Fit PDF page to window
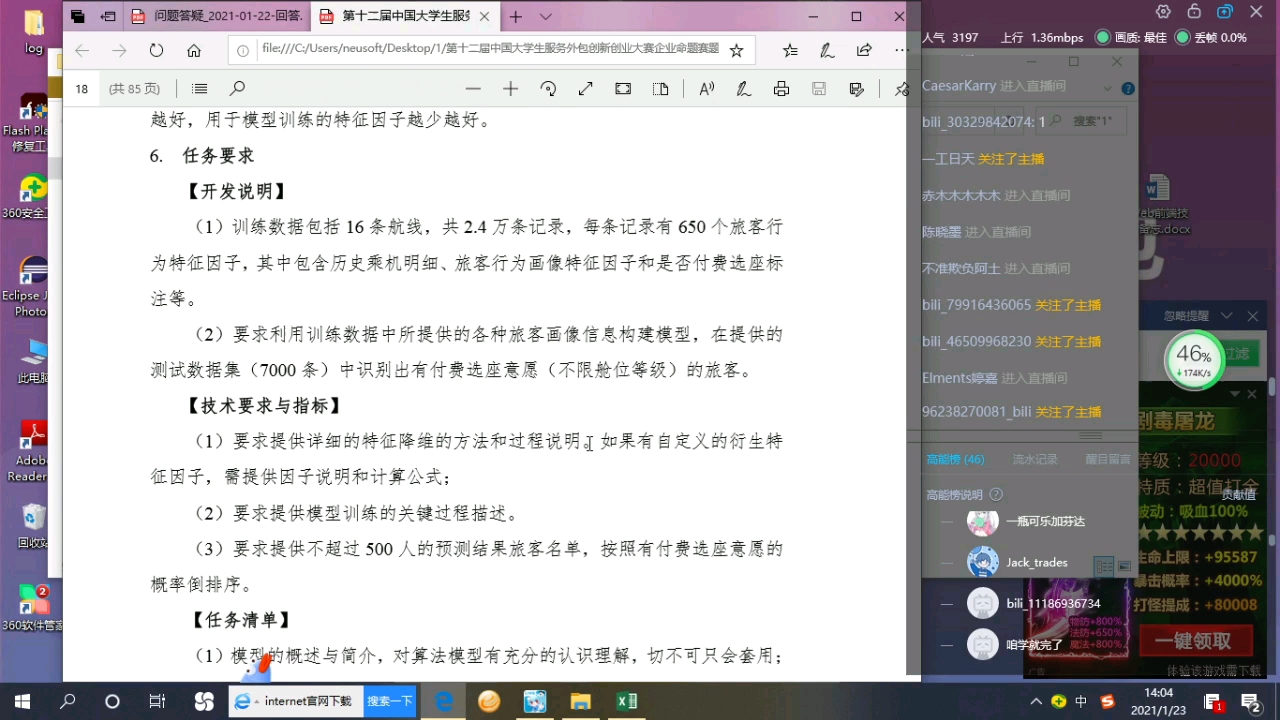 (x=623, y=89)
